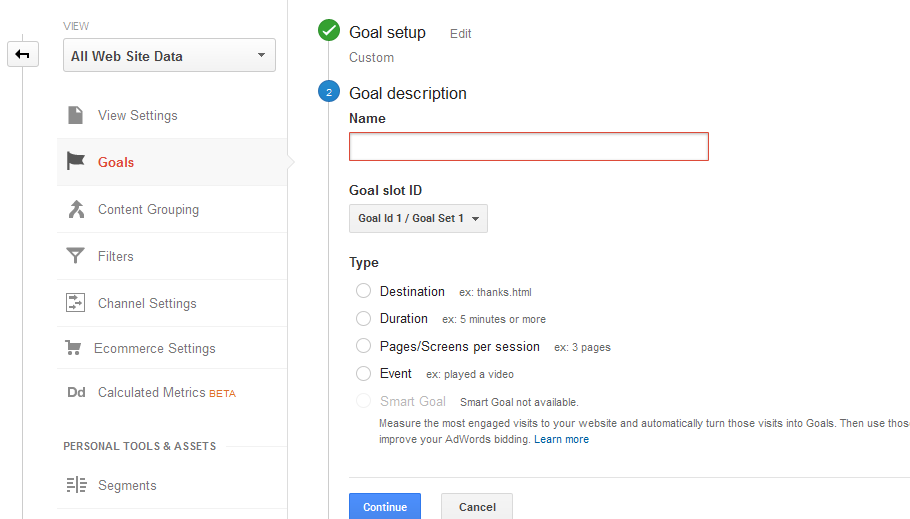Click the Channel Settings icon
The width and height of the screenshot is (910, 519).
click(76, 303)
